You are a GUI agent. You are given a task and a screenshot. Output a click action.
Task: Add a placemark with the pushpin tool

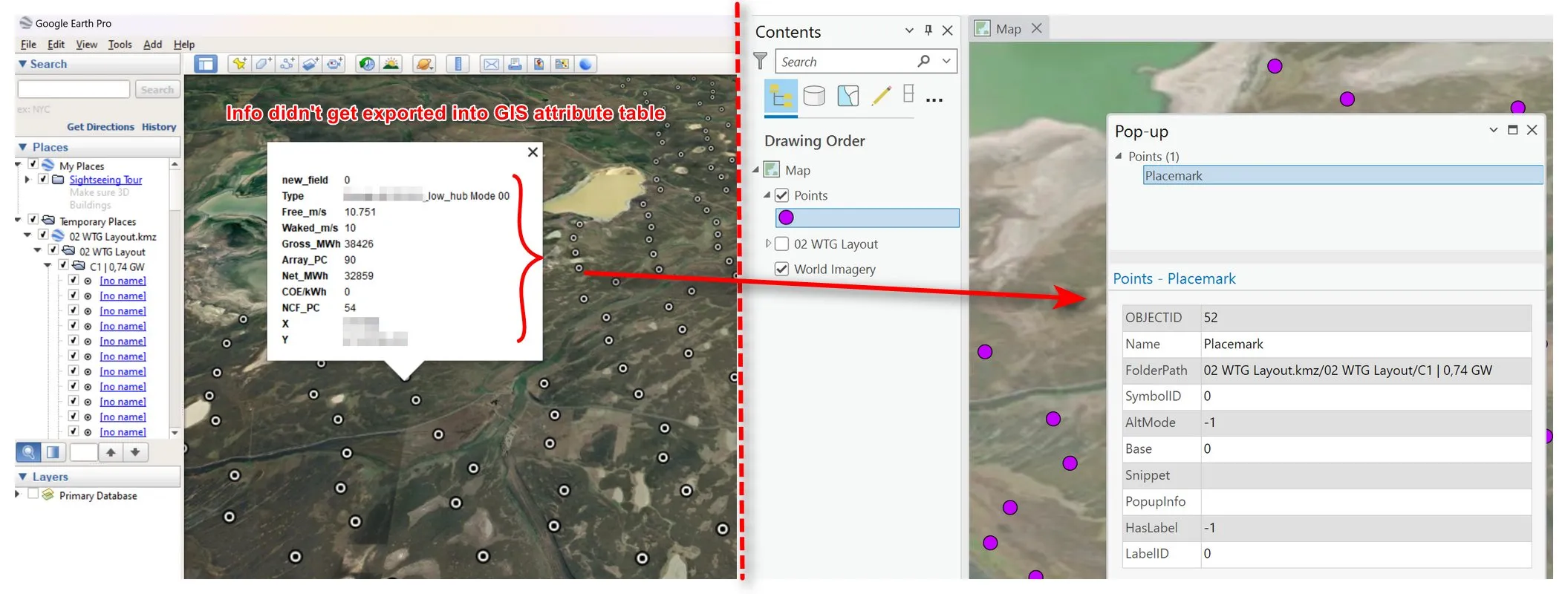click(x=239, y=64)
